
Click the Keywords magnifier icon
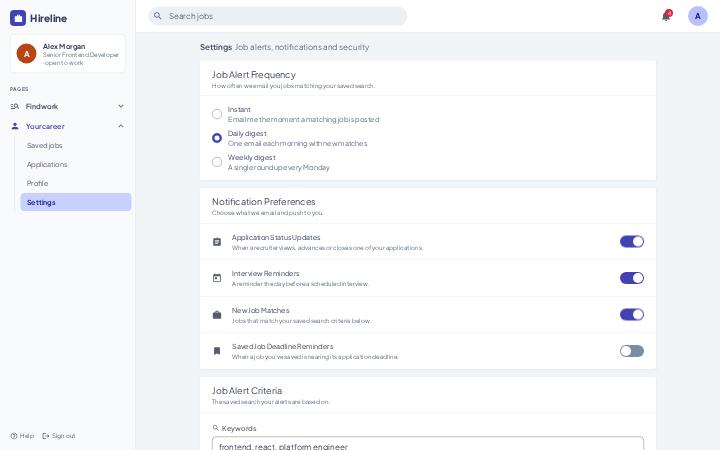[x=216, y=428]
